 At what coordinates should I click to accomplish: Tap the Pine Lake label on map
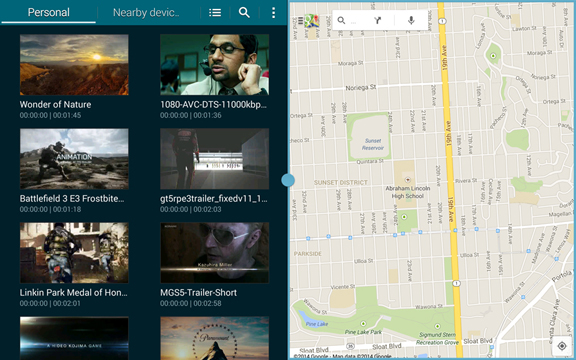click(317, 324)
